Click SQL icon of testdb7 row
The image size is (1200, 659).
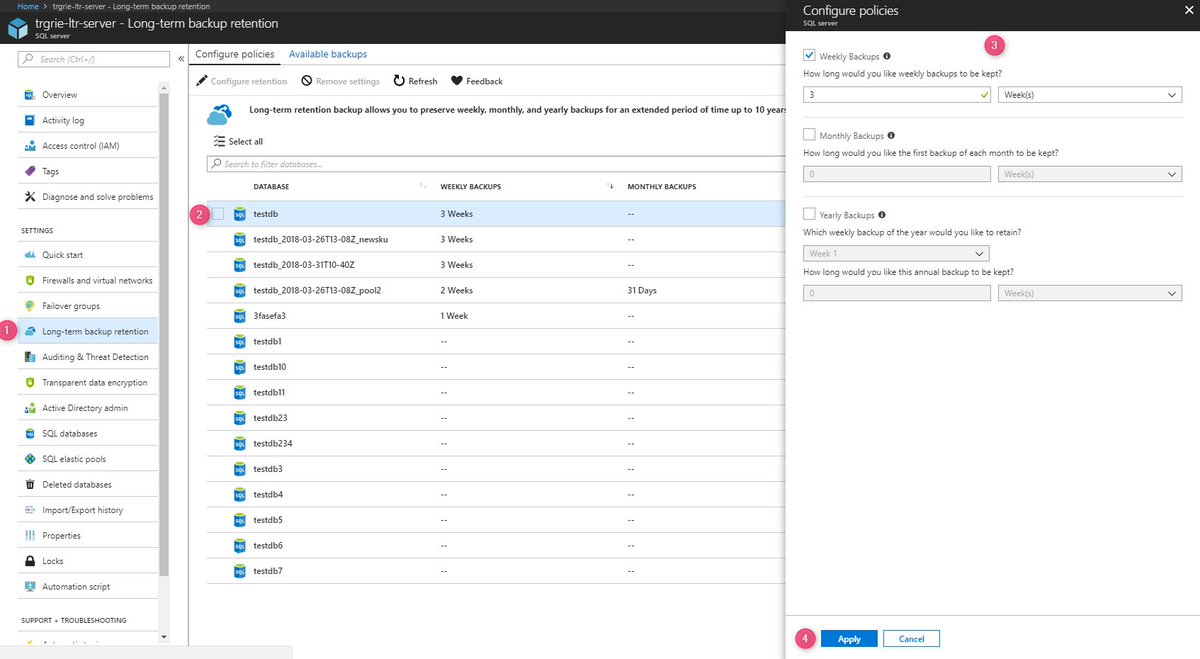240,571
